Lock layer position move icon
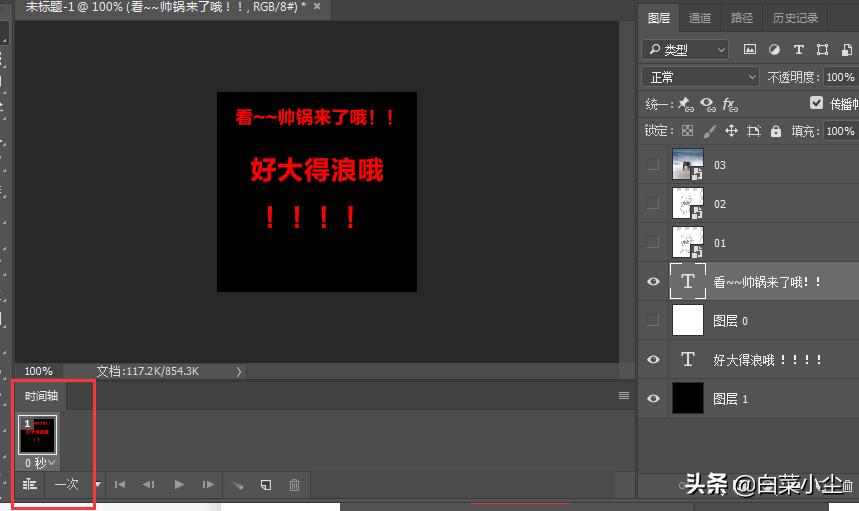The image size is (859, 511). coord(731,131)
